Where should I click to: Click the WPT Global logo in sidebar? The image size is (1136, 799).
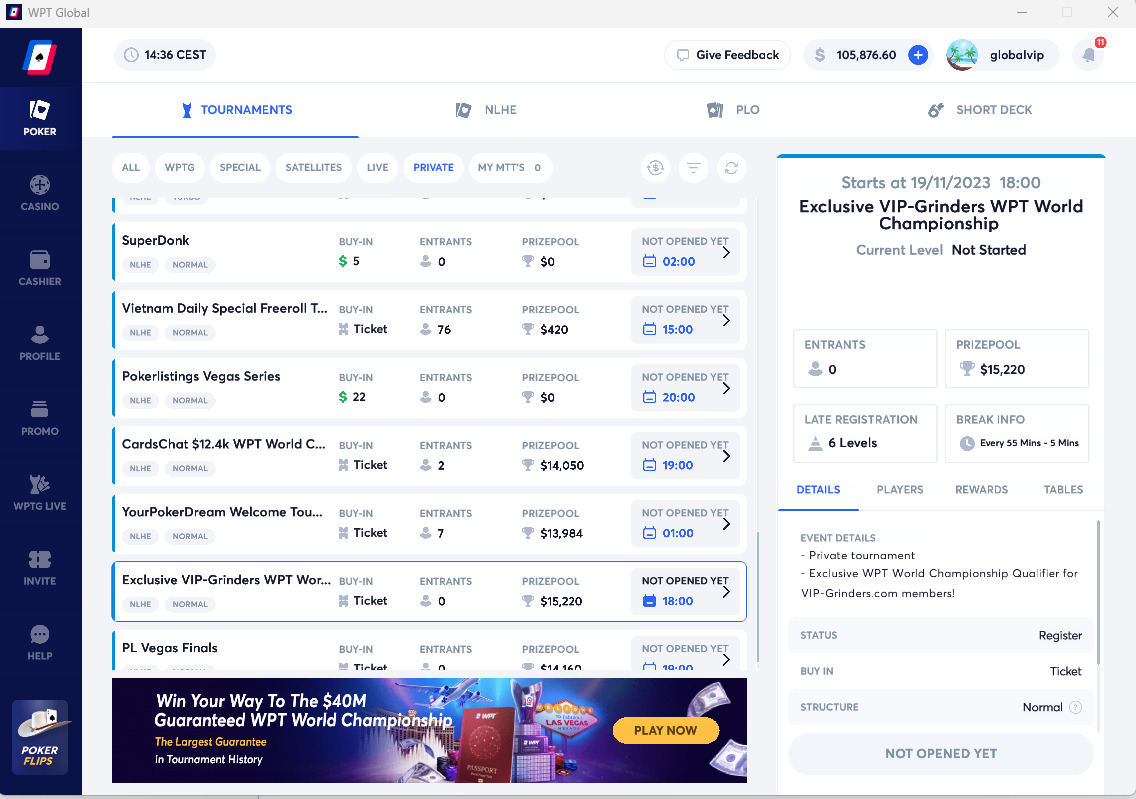[40, 57]
